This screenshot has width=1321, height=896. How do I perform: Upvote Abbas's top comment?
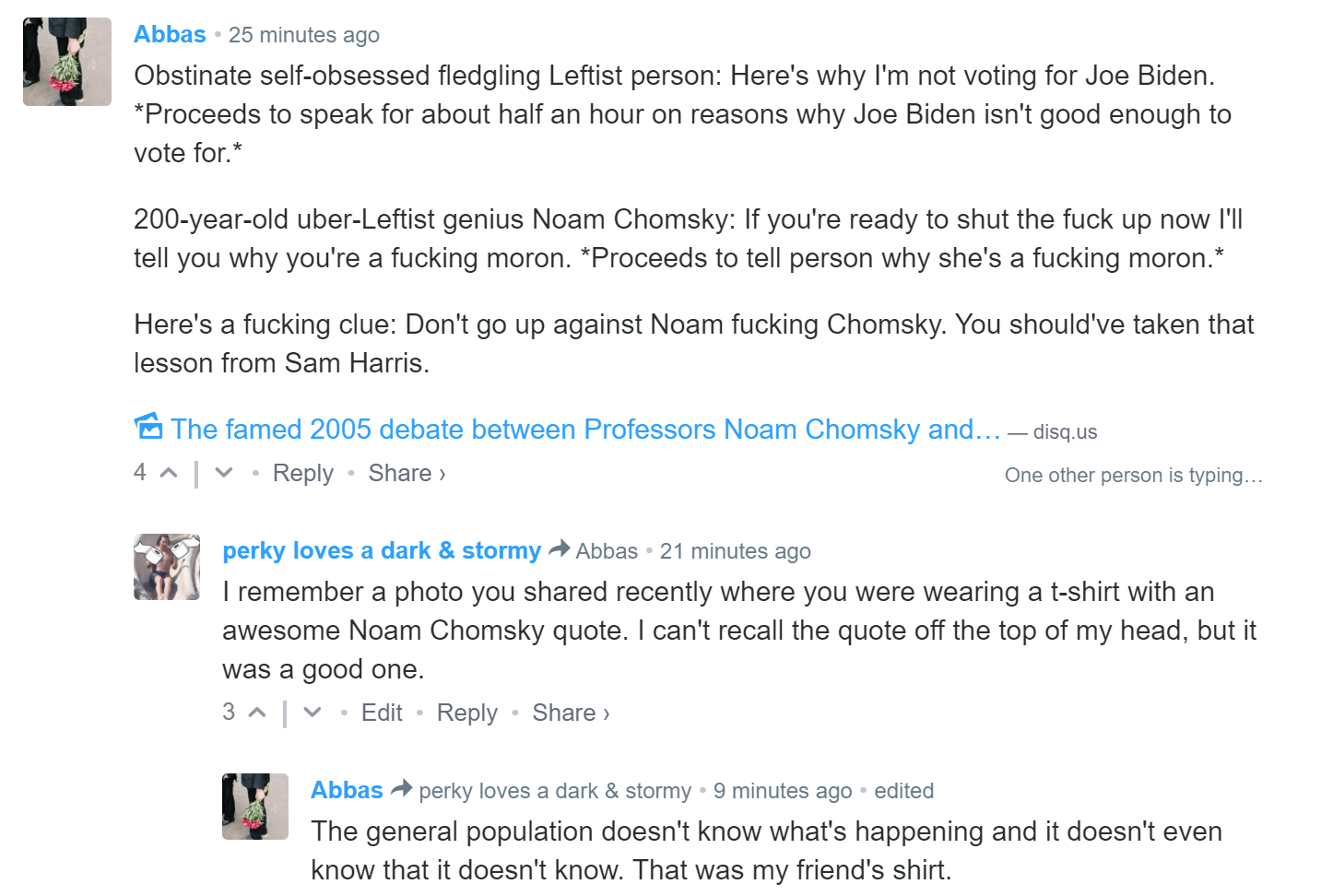coord(168,473)
